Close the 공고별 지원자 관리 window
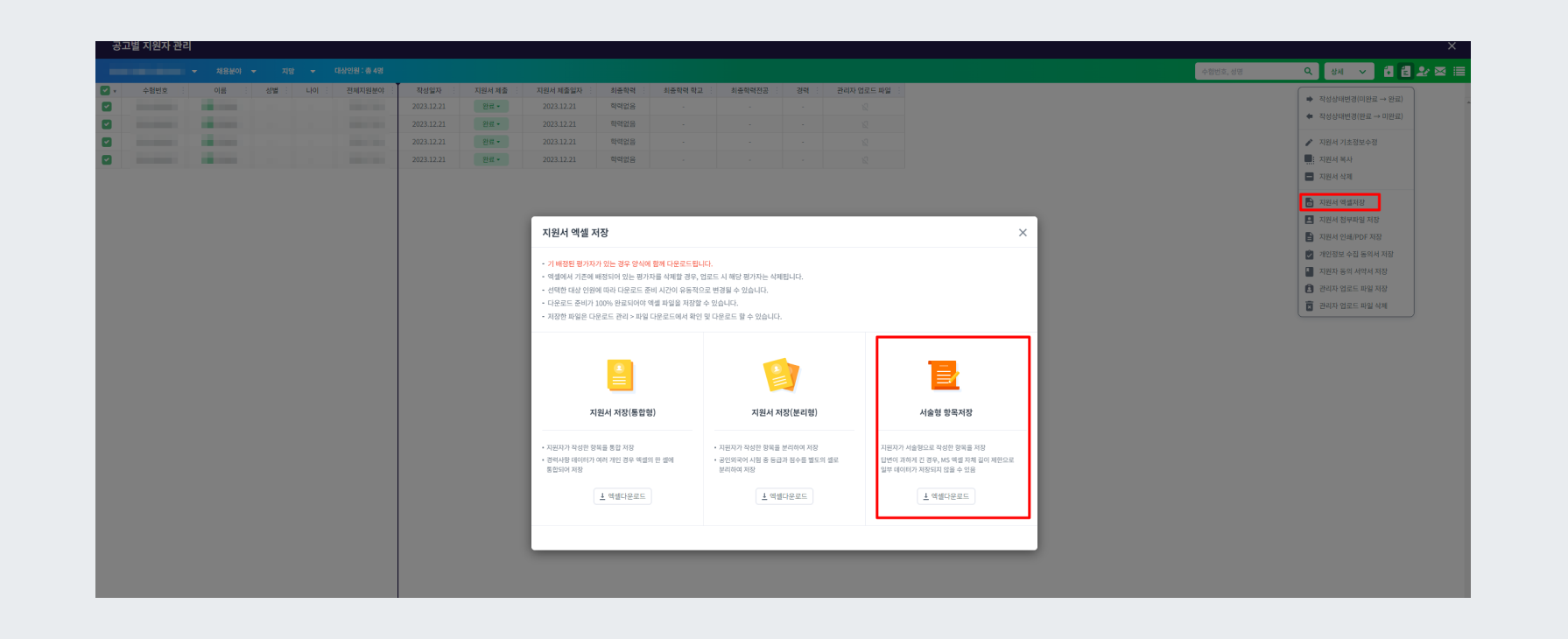Screen dimensions: 1568x639 [1452, 46]
